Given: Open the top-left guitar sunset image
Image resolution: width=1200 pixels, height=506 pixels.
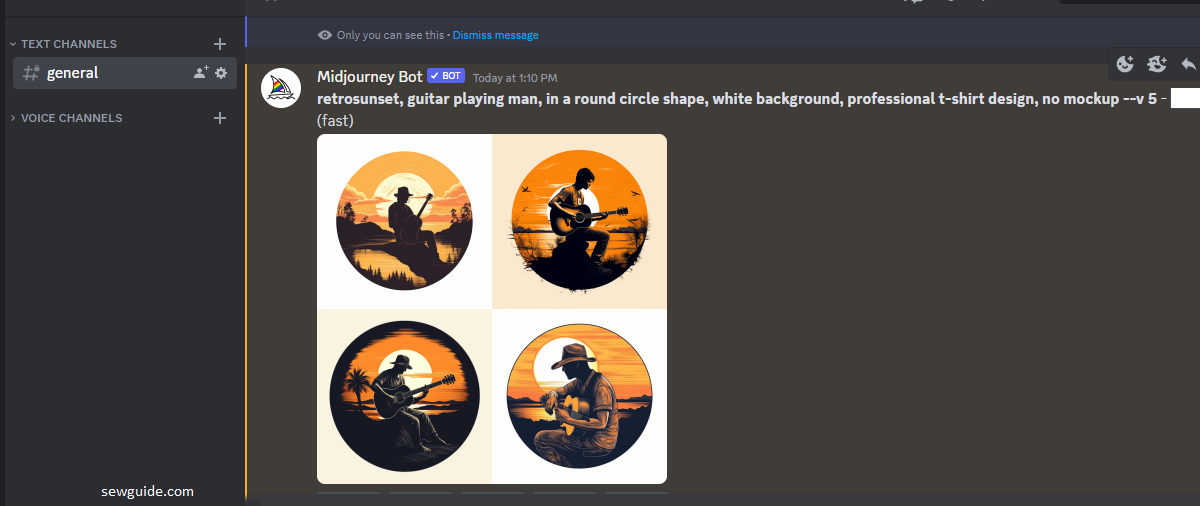Looking at the screenshot, I should (404, 221).
